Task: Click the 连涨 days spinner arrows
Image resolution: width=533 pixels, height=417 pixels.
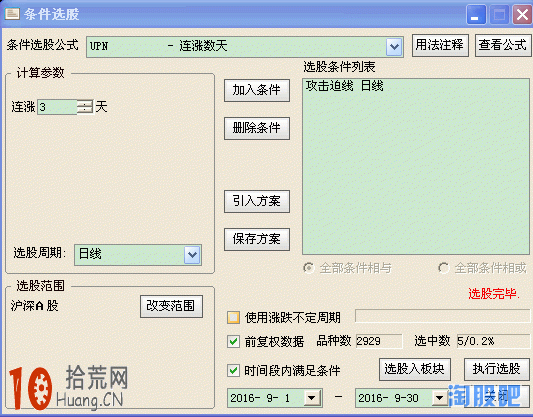Action: pos(85,107)
